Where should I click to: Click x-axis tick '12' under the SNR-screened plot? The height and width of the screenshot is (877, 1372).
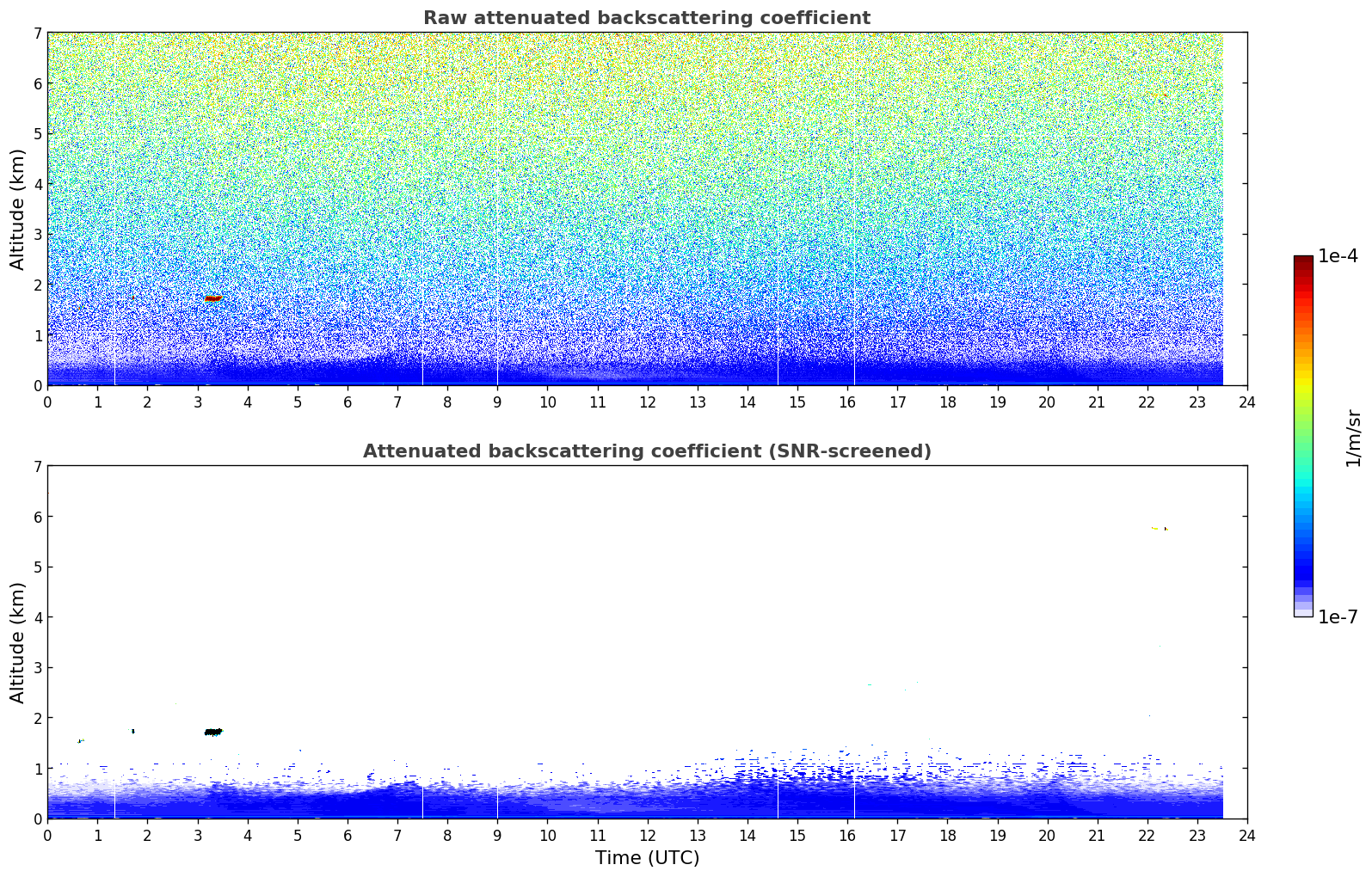[x=647, y=836]
